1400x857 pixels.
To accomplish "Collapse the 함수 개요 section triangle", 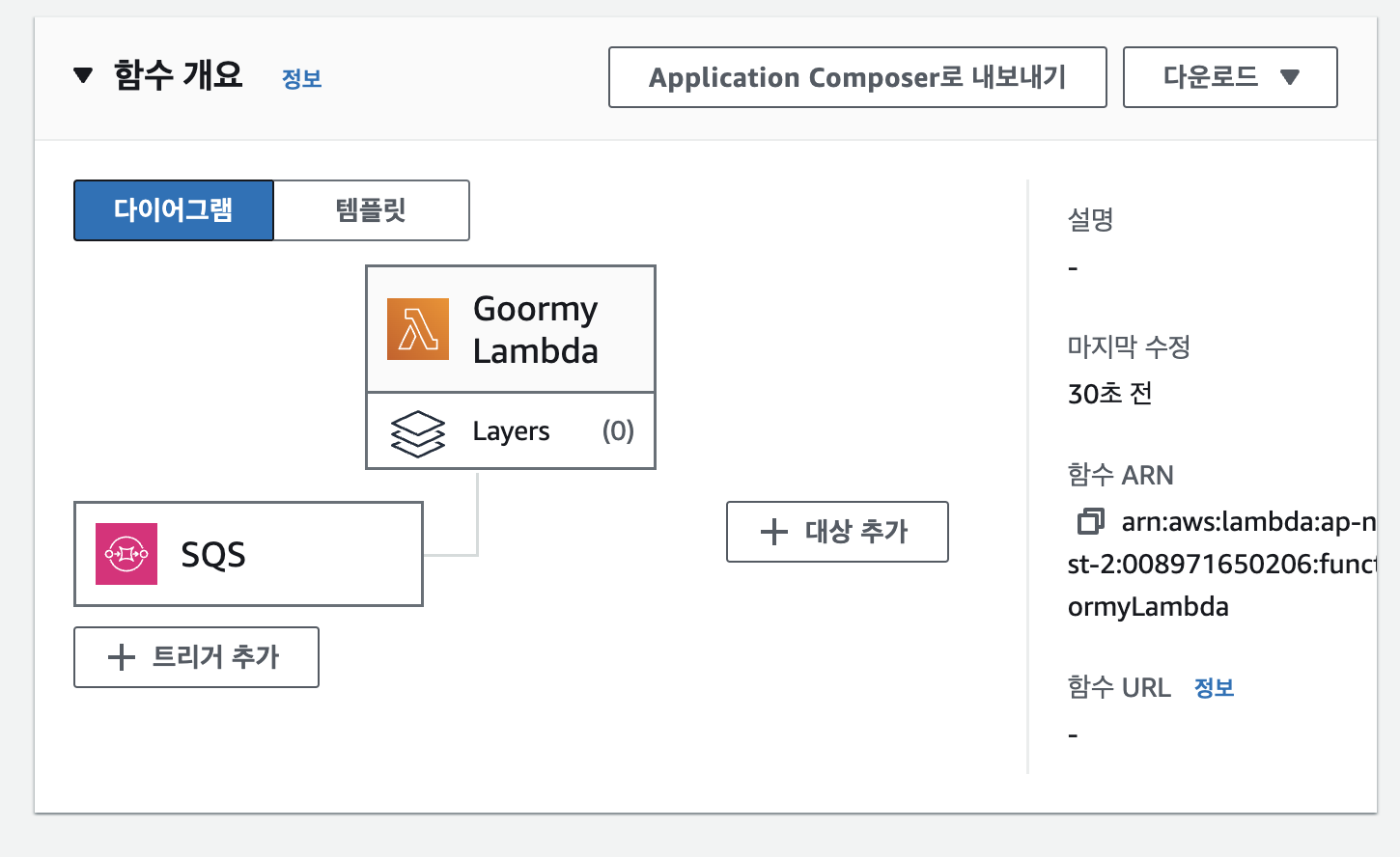I will [x=83, y=75].
